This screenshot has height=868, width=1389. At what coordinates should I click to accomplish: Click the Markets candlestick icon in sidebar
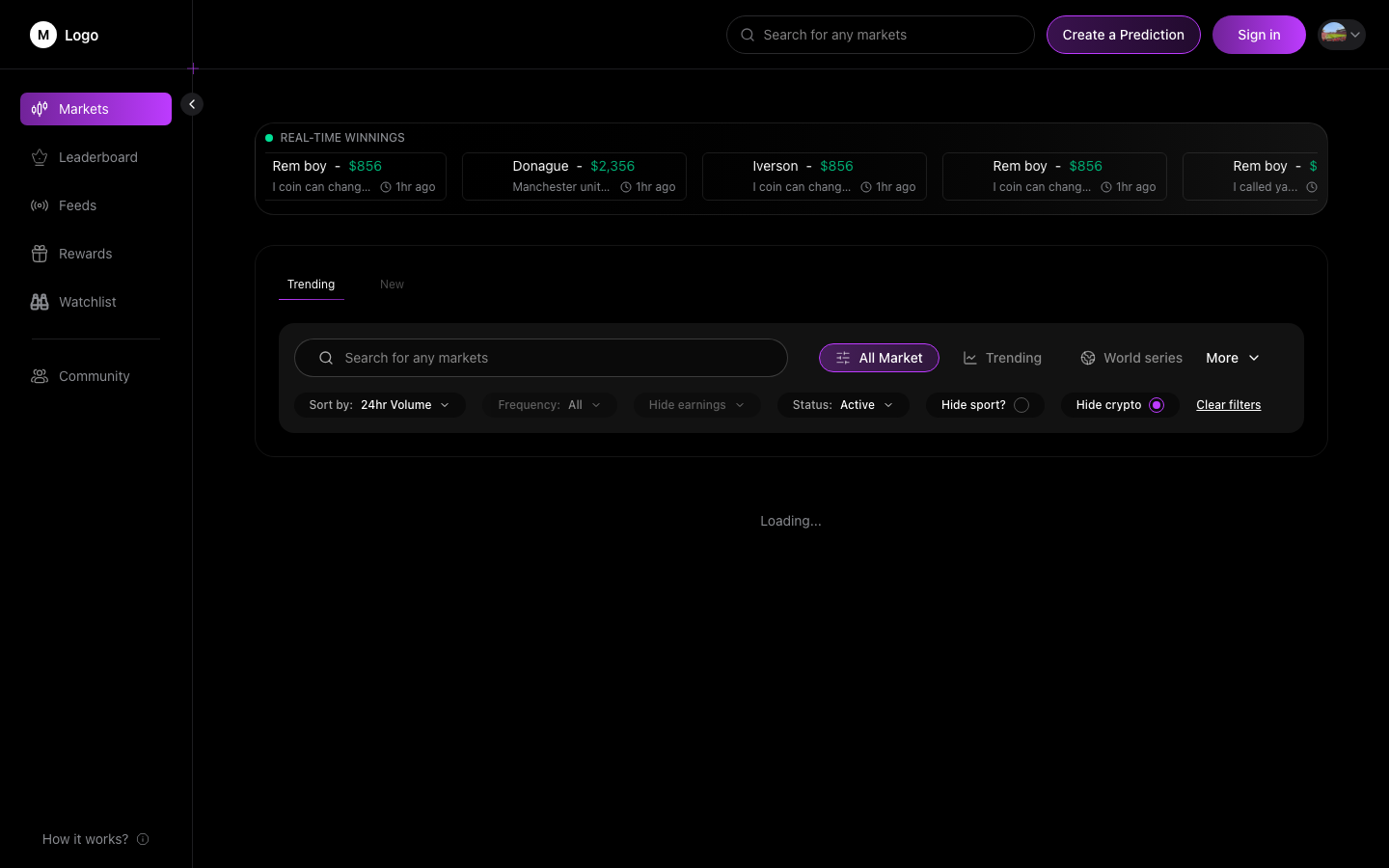pyautogui.click(x=40, y=109)
